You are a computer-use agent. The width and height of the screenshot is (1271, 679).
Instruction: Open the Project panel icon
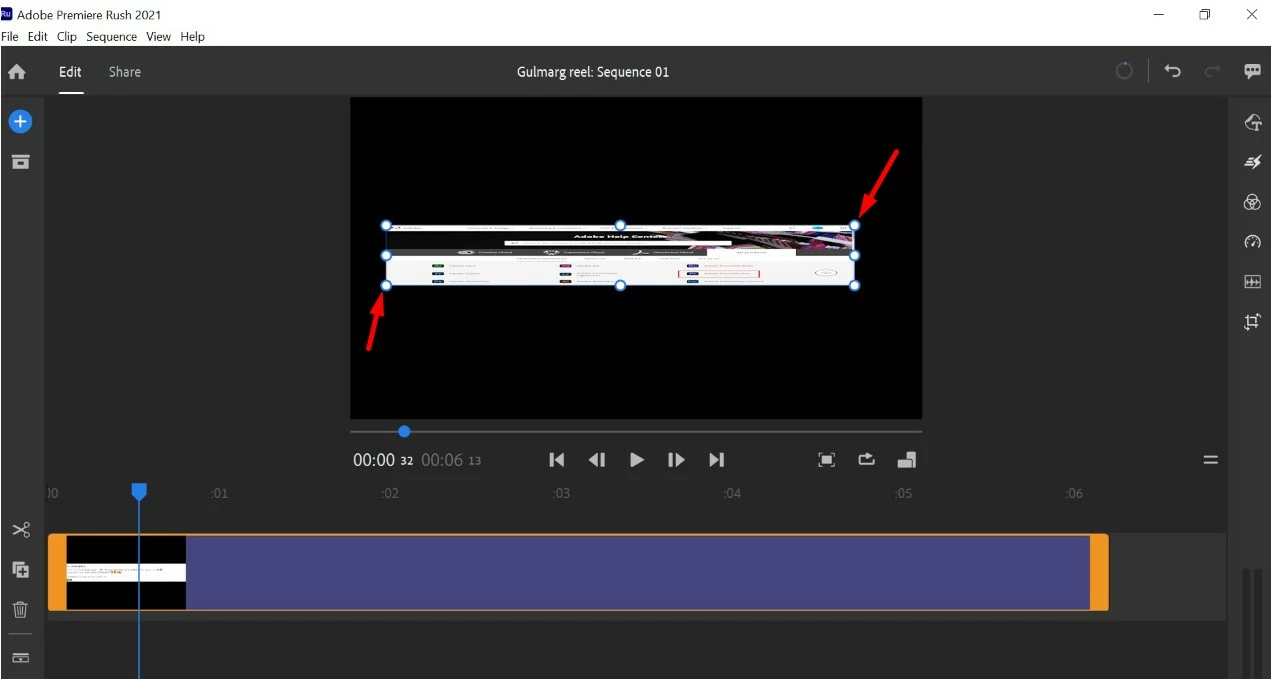pyautogui.click(x=20, y=162)
